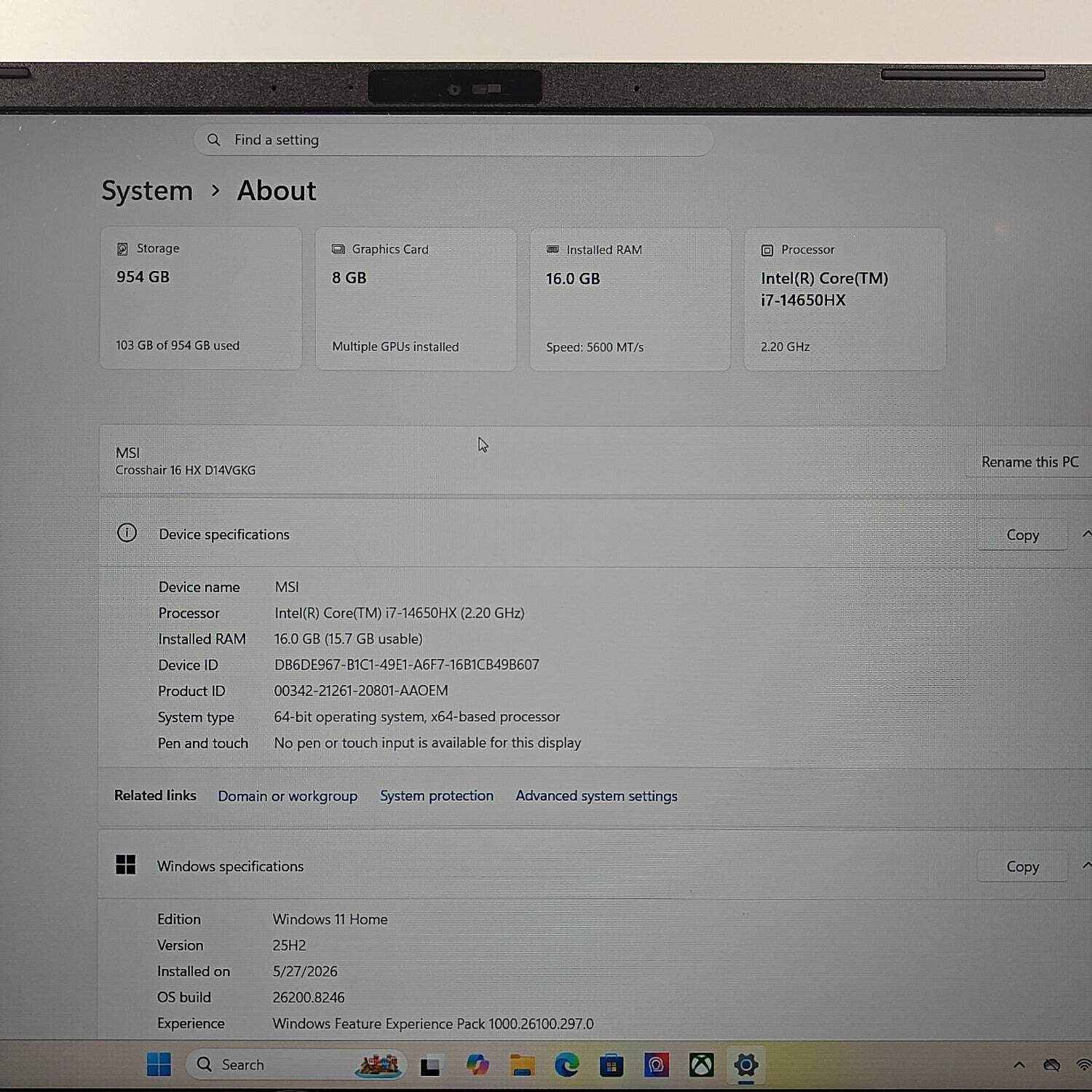The height and width of the screenshot is (1092, 1092).
Task: Open the Storage card
Action: coord(201,298)
